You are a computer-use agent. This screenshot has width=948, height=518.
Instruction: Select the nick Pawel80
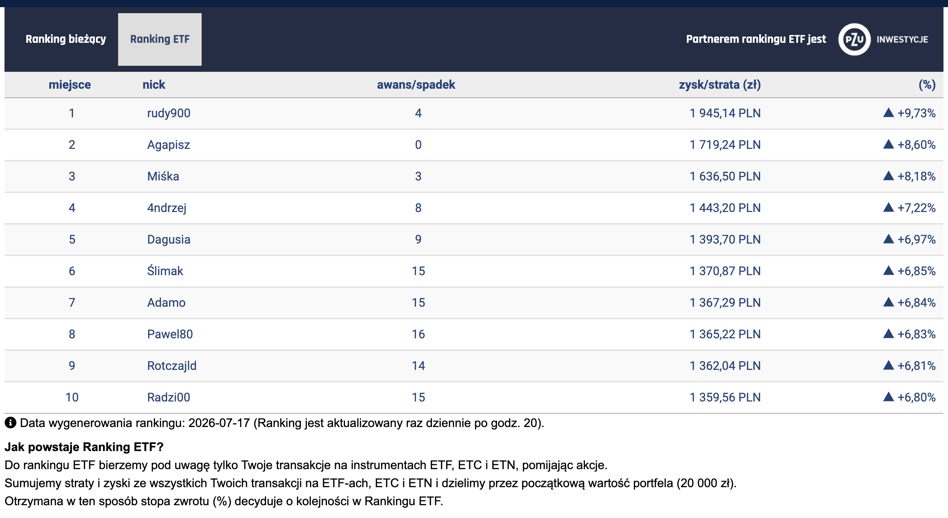click(x=170, y=334)
